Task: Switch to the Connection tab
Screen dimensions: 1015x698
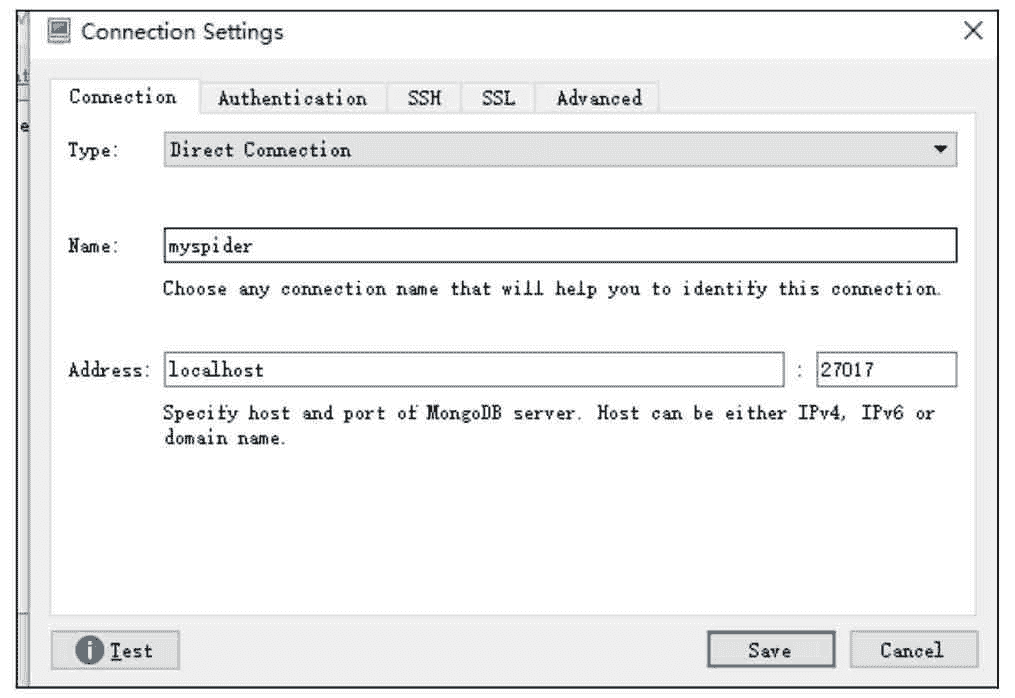Action: (123, 97)
